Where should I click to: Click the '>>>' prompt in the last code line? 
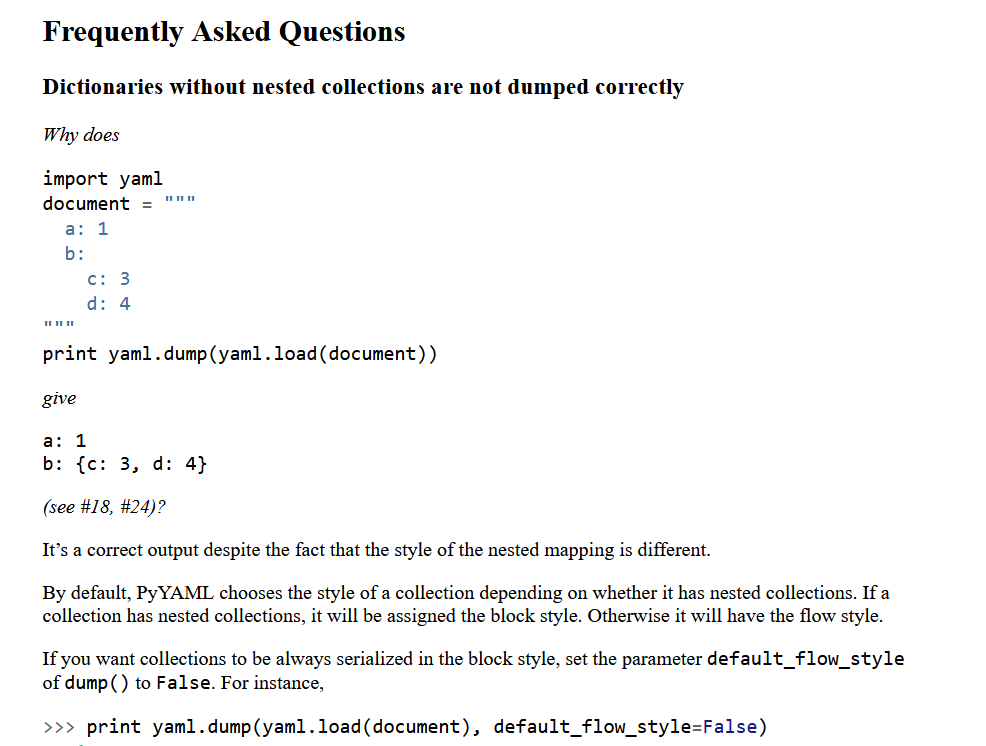tap(59, 727)
